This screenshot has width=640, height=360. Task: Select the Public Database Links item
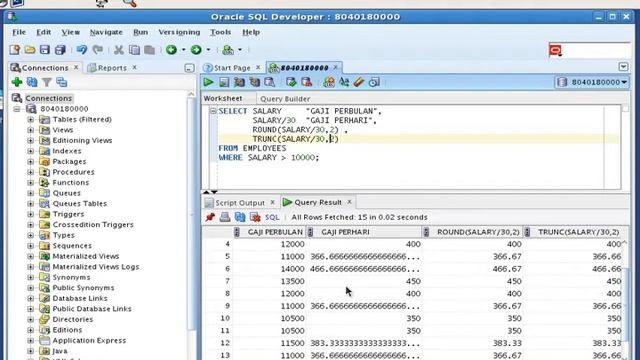[92, 309]
